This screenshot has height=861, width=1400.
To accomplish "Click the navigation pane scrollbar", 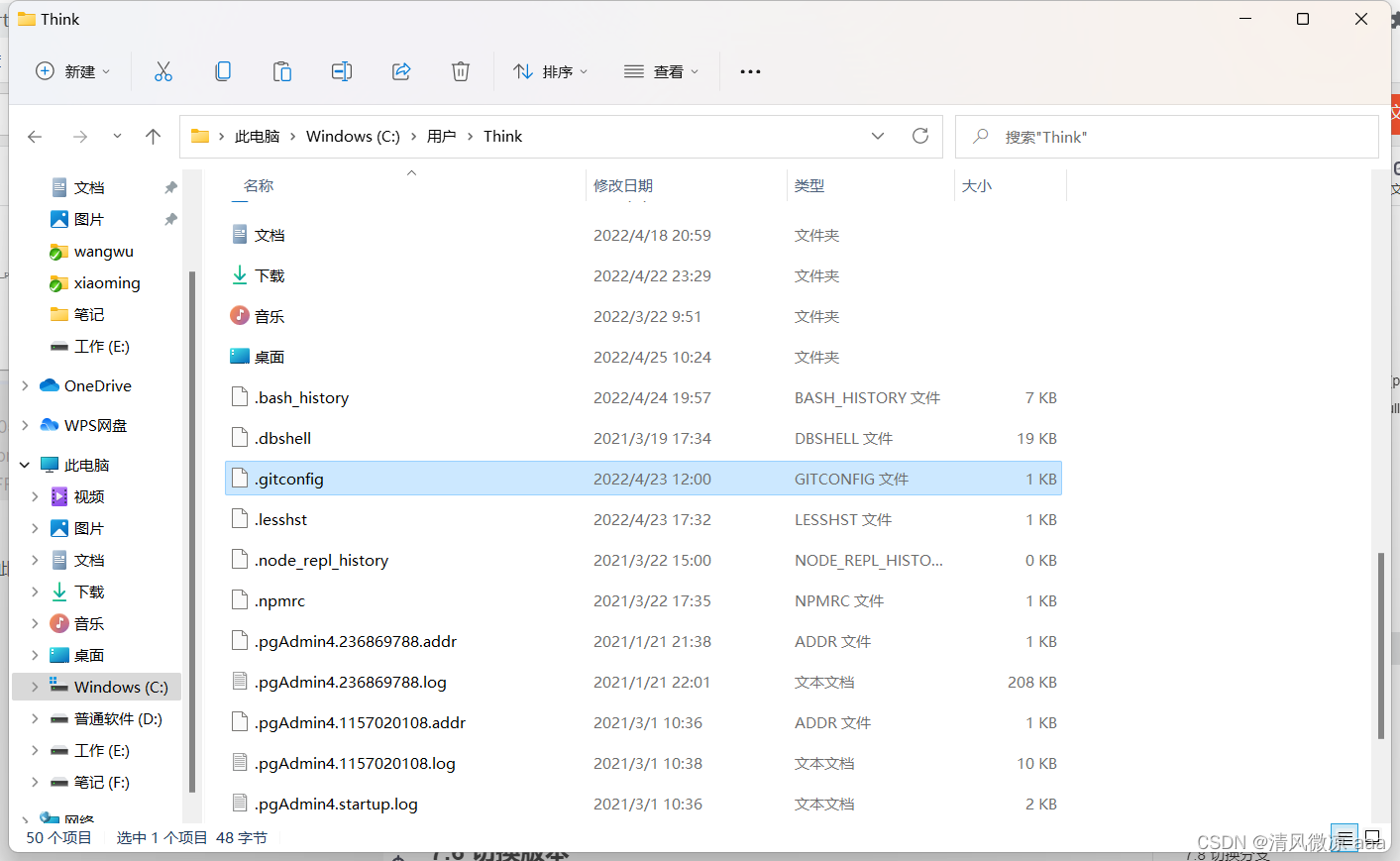I will pyautogui.click(x=192, y=530).
